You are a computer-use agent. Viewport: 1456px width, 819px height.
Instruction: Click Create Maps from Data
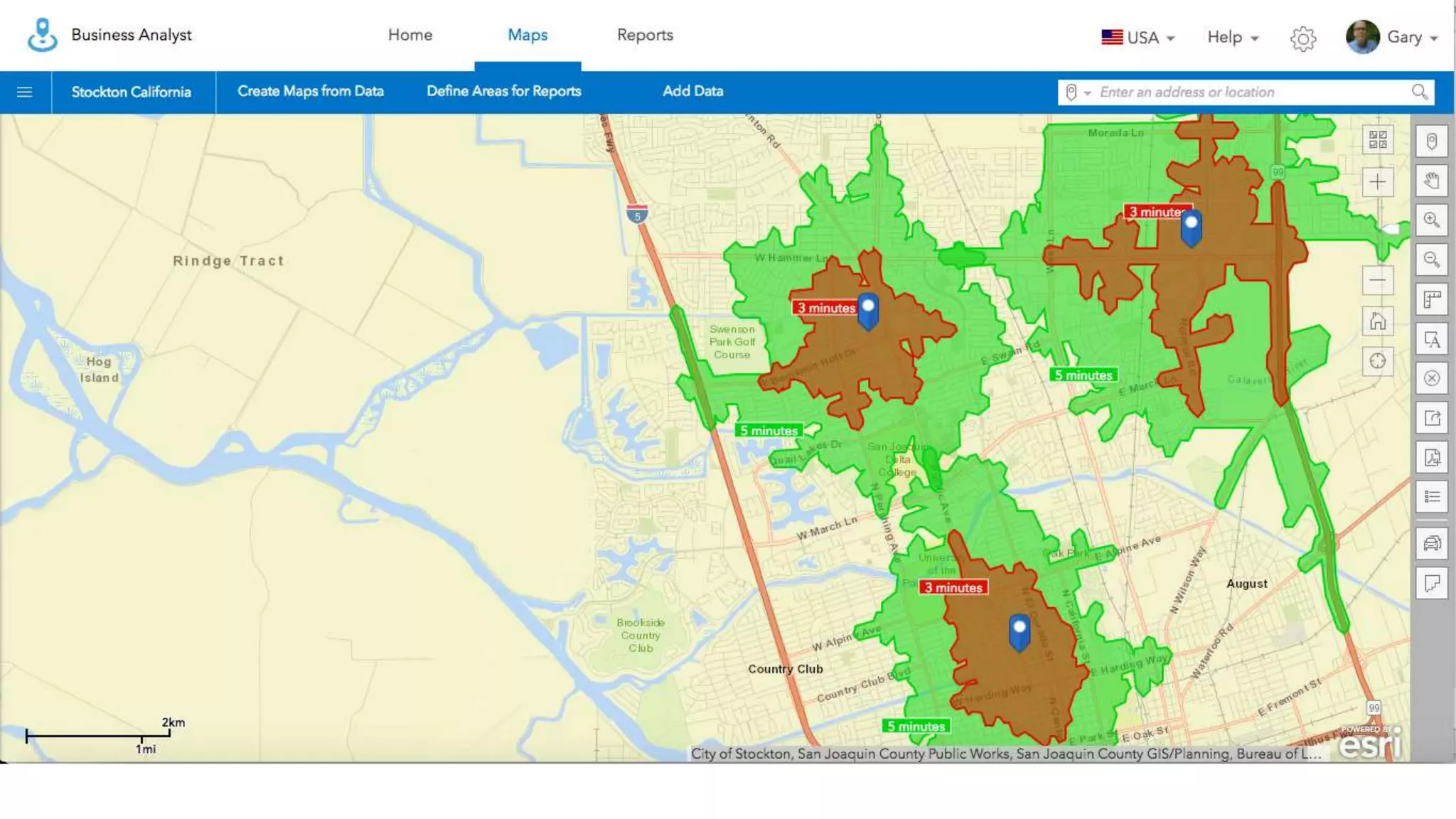(x=310, y=91)
